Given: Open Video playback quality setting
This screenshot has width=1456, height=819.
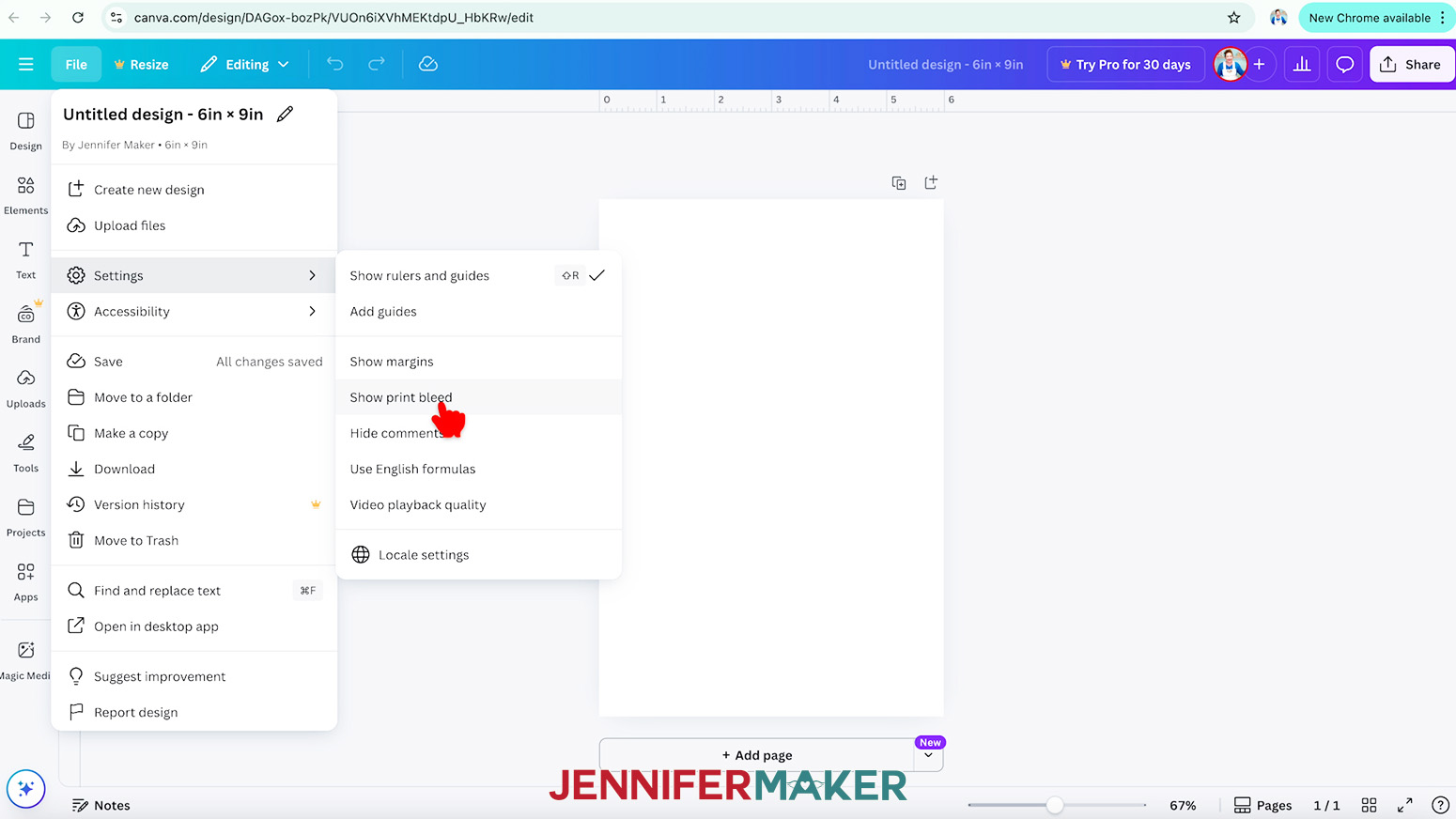Looking at the screenshot, I should click(478, 504).
